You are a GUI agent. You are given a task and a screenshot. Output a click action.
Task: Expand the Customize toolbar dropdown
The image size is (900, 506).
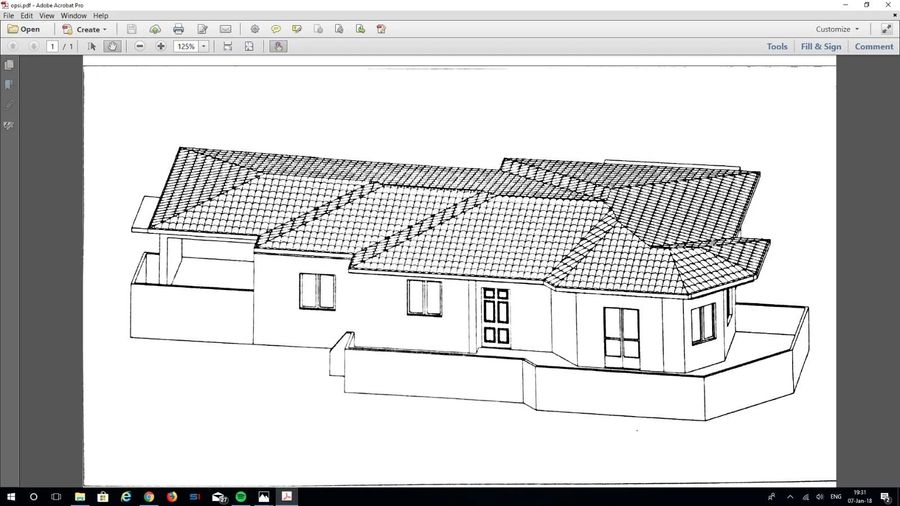(837, 29)
